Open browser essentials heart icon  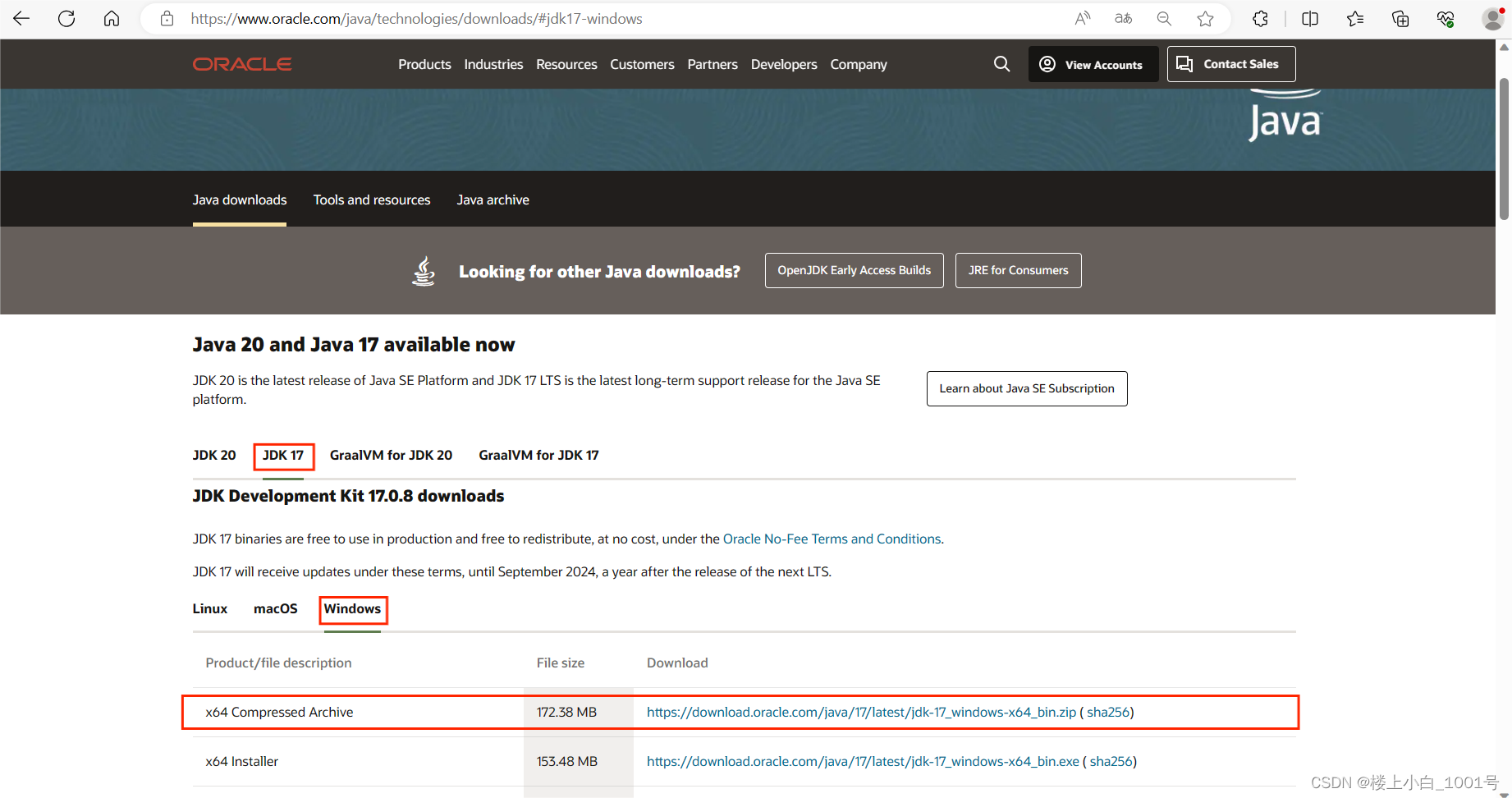click(x=1446, y=18)
